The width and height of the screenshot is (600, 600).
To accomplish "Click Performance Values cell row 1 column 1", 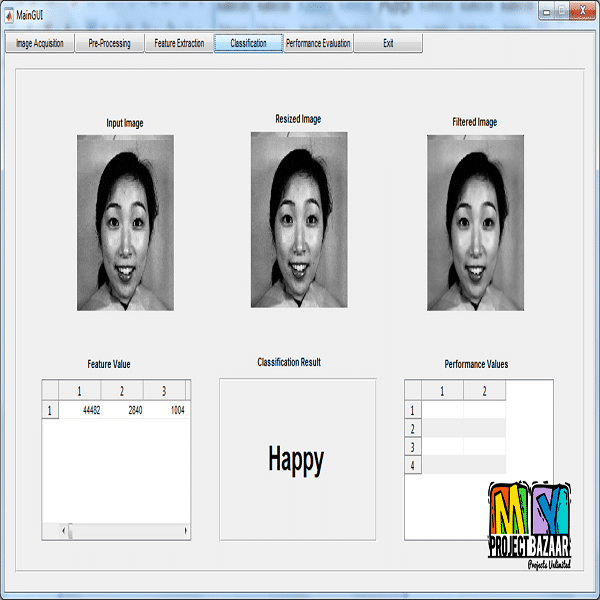I will (x=443, y=410).
